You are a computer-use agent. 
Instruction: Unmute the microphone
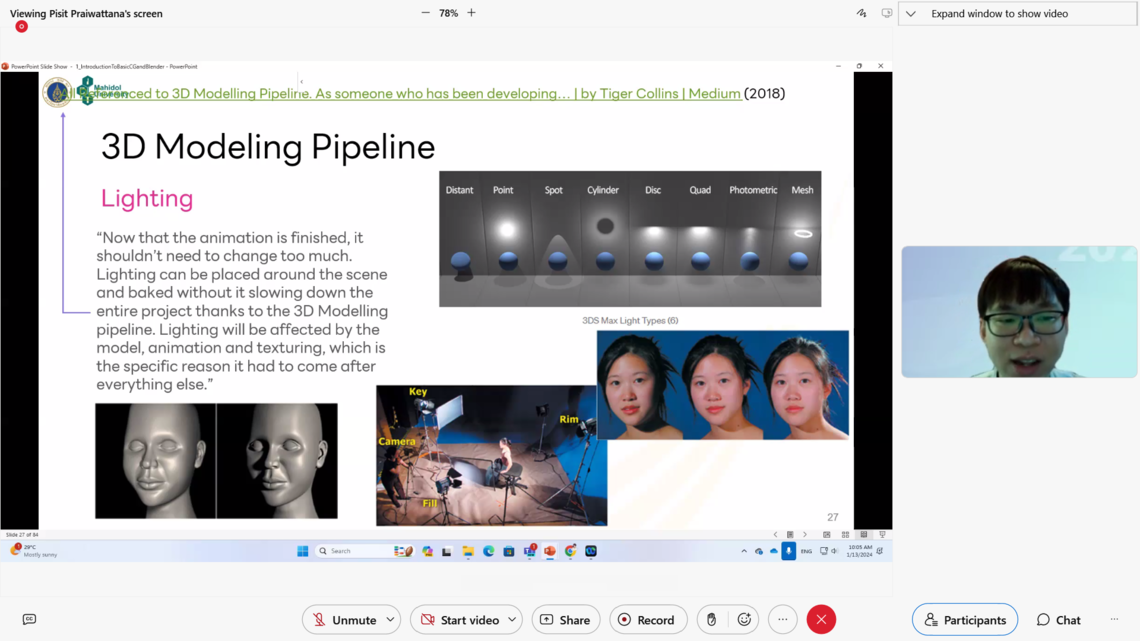(343, 620)
